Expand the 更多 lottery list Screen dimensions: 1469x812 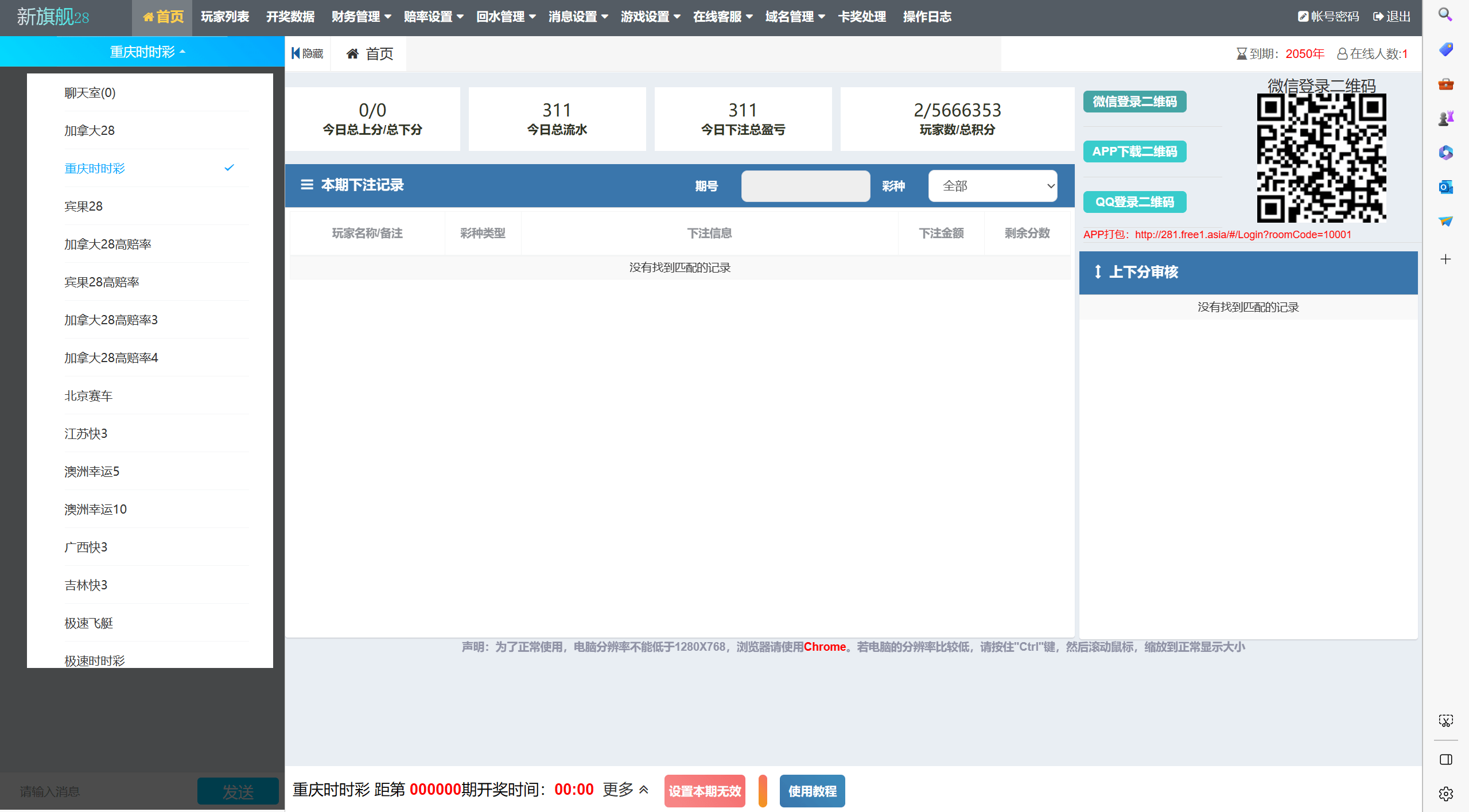tap(625, 790)
